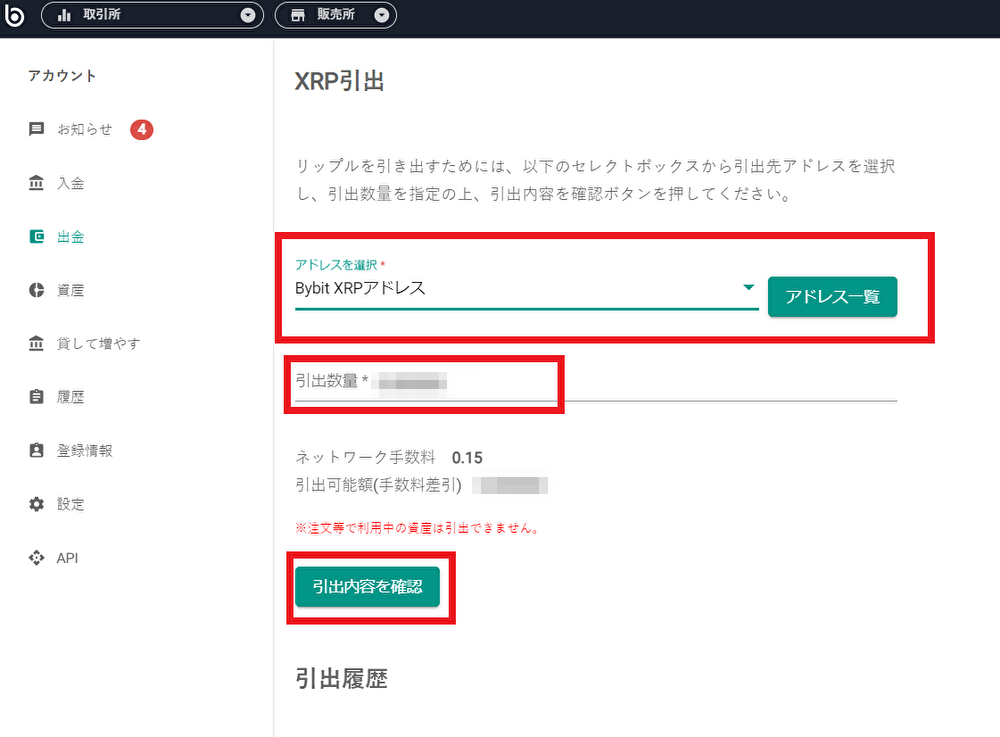The image size is (1000, 737).
Task: Open the 履歴 history page
Action: click(x=70, y=397)
